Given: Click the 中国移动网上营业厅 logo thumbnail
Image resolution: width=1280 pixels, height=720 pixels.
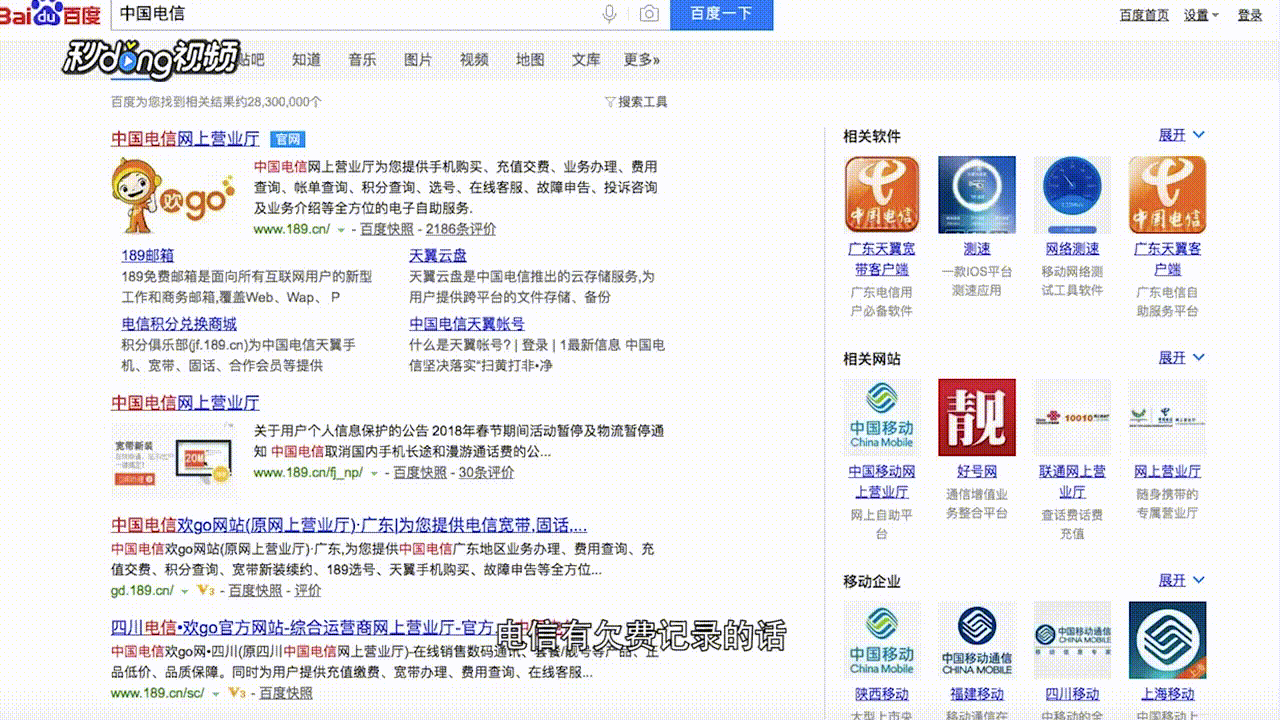Looking at the screenshot, I should pyautogui.click(x=881, y=417).
